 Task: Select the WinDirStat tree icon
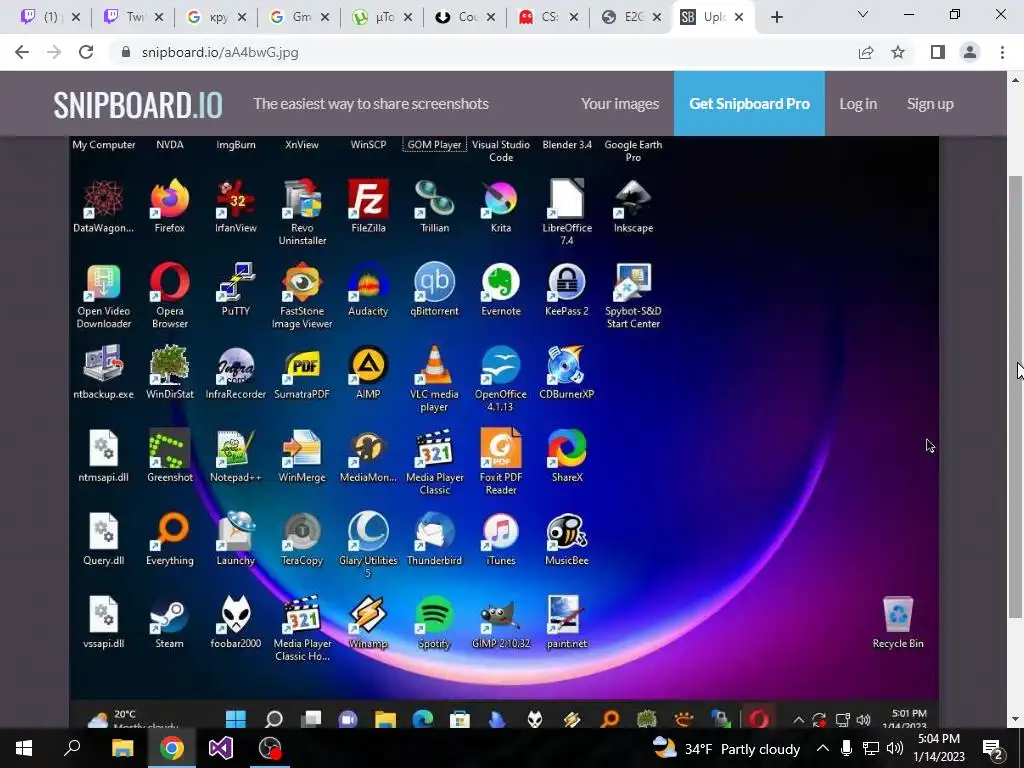point(170,365)
